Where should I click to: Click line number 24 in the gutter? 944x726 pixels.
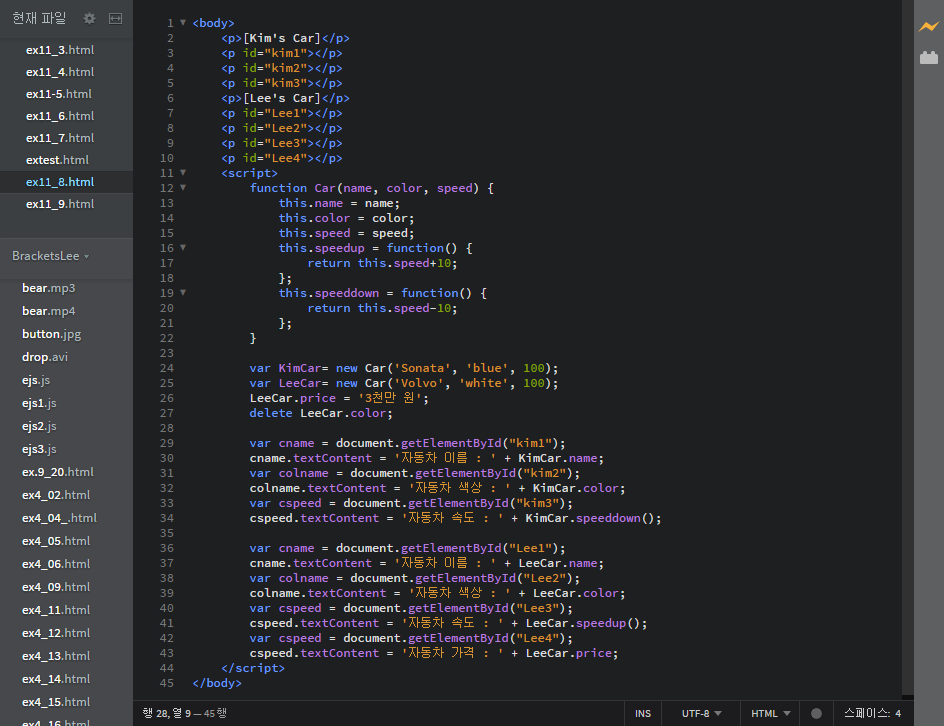pos(167,368)
